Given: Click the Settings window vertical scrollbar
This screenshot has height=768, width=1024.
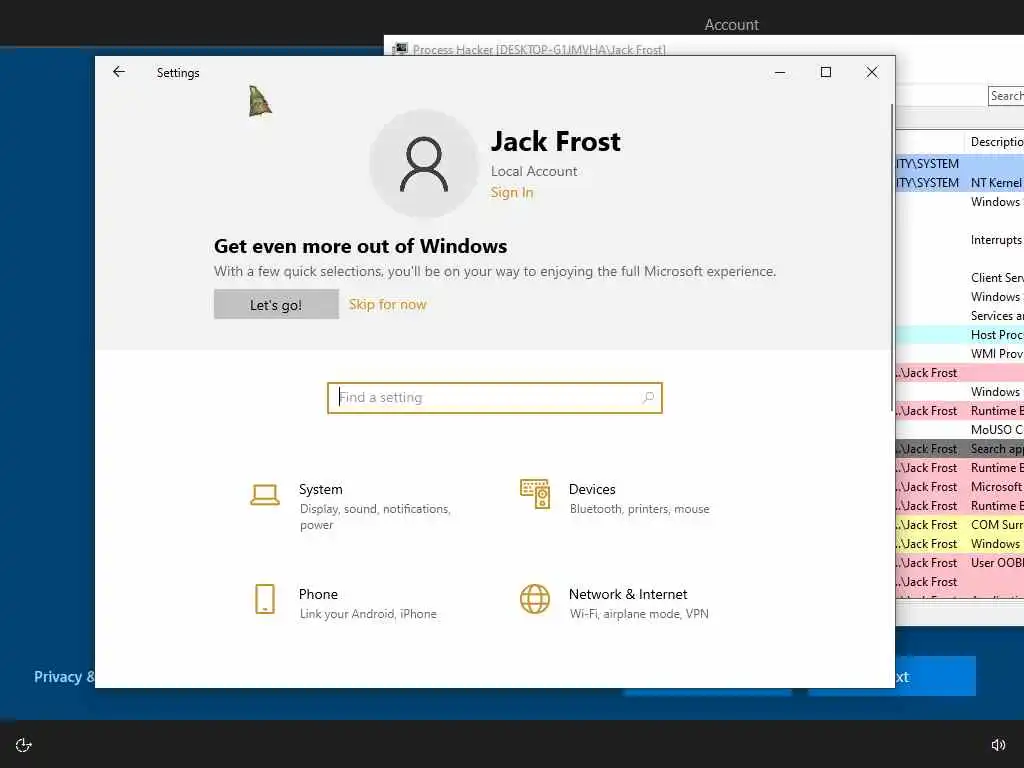Looking at the screenshot, I should (x=891, y=258).
